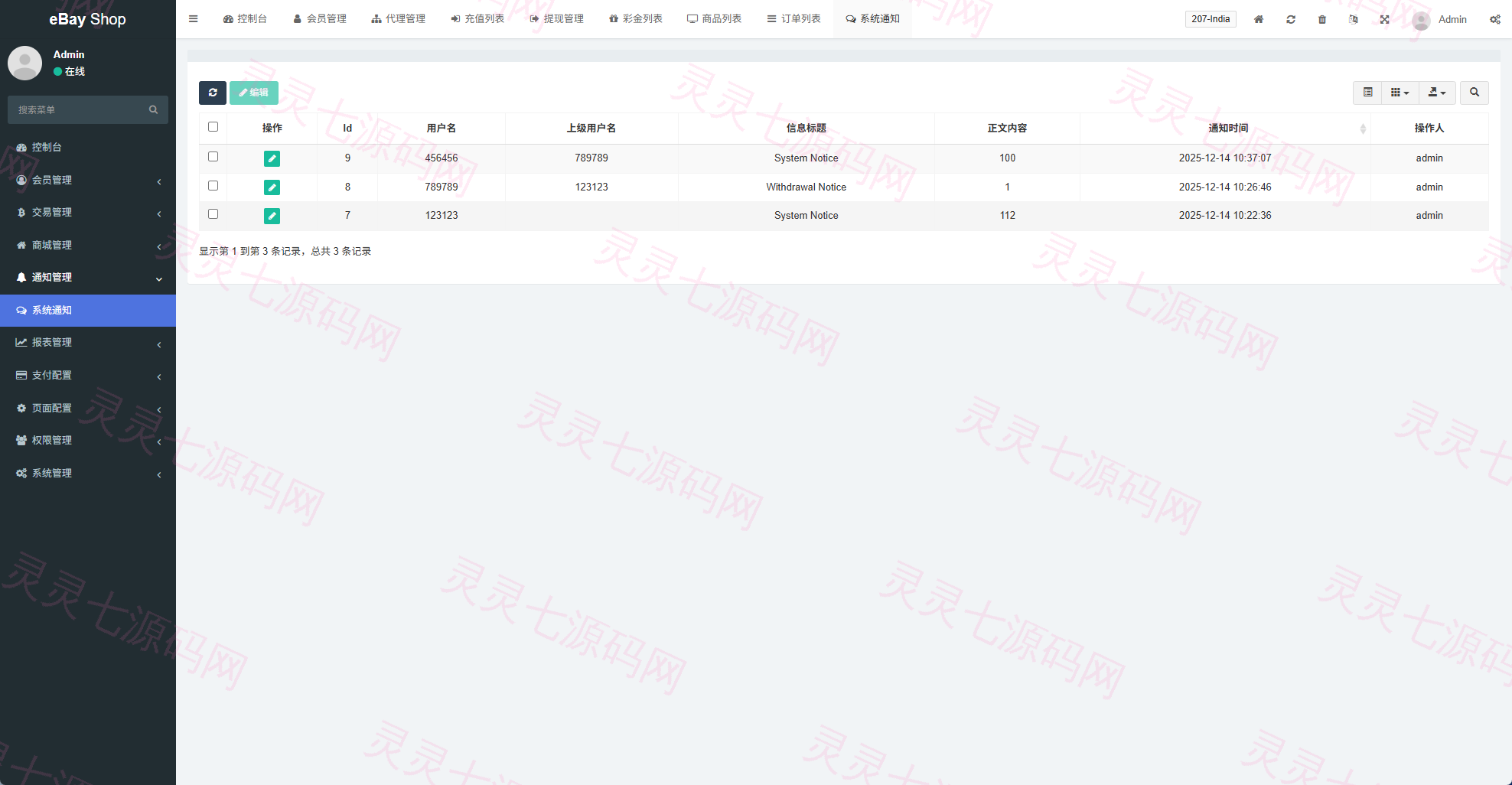Click the refresh icon in top bar

tap(1291, 19)
